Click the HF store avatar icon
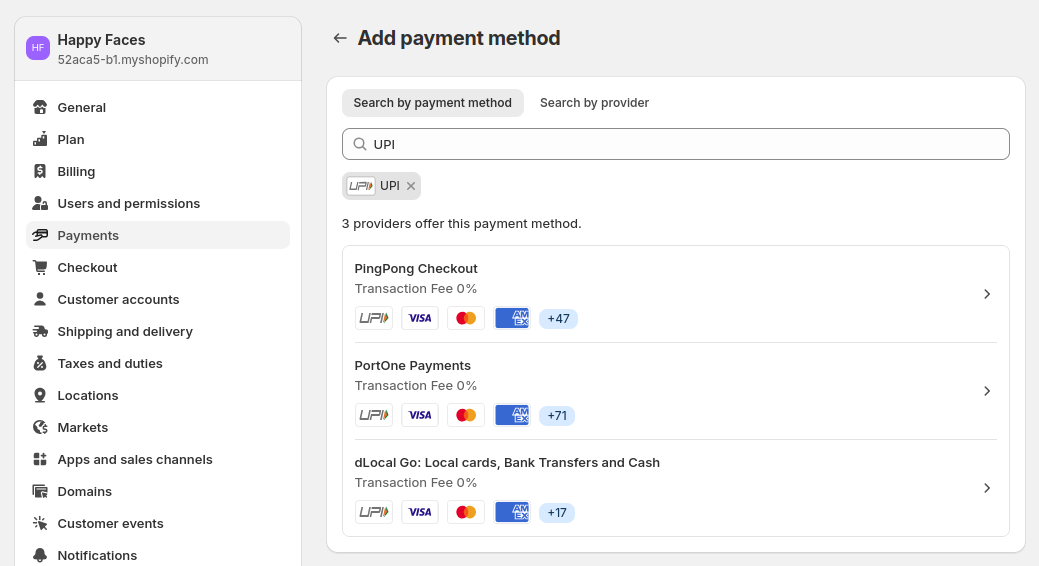 [x=38, y=48]
